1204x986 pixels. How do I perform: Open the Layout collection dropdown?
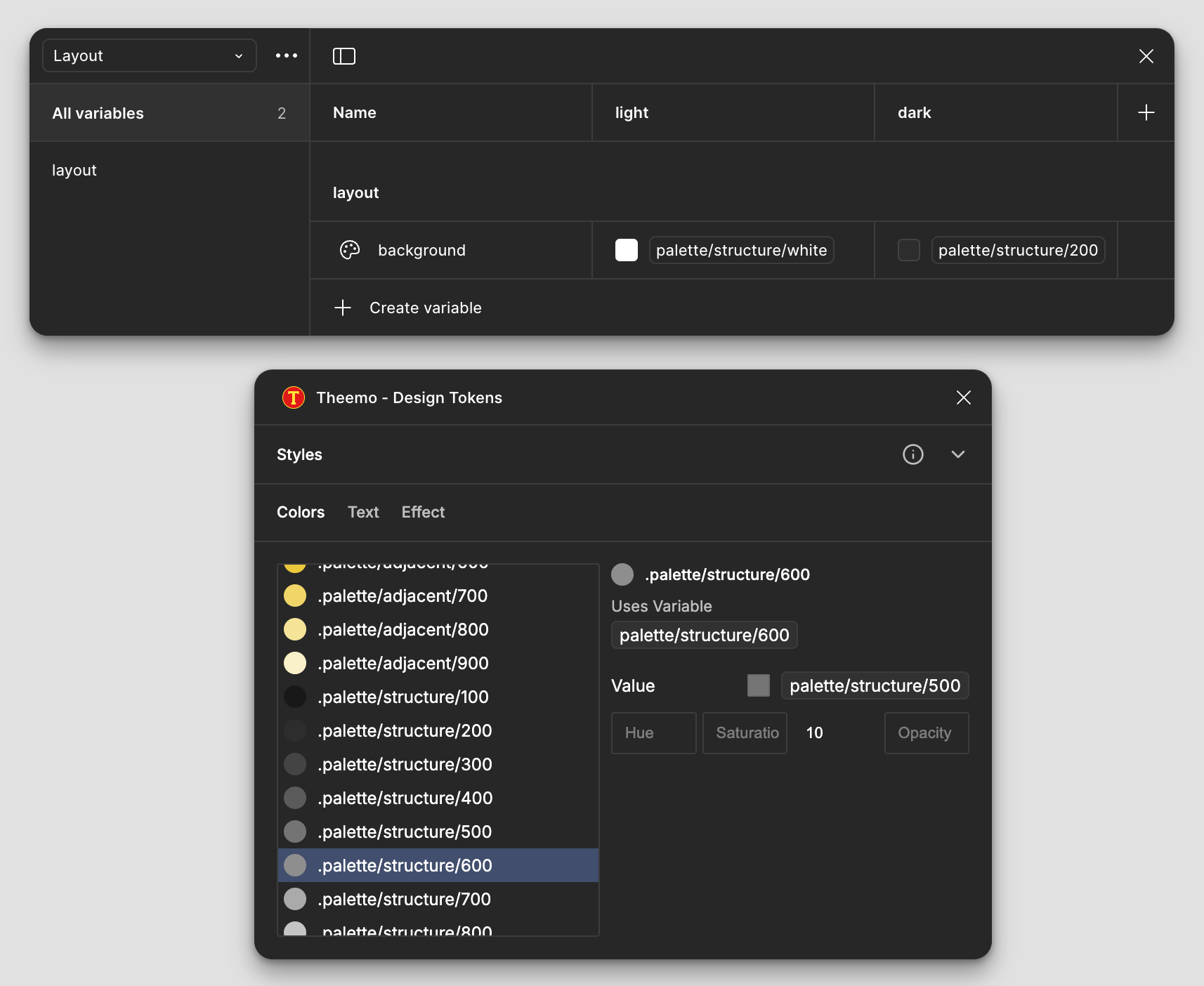(x=148, y=55)
